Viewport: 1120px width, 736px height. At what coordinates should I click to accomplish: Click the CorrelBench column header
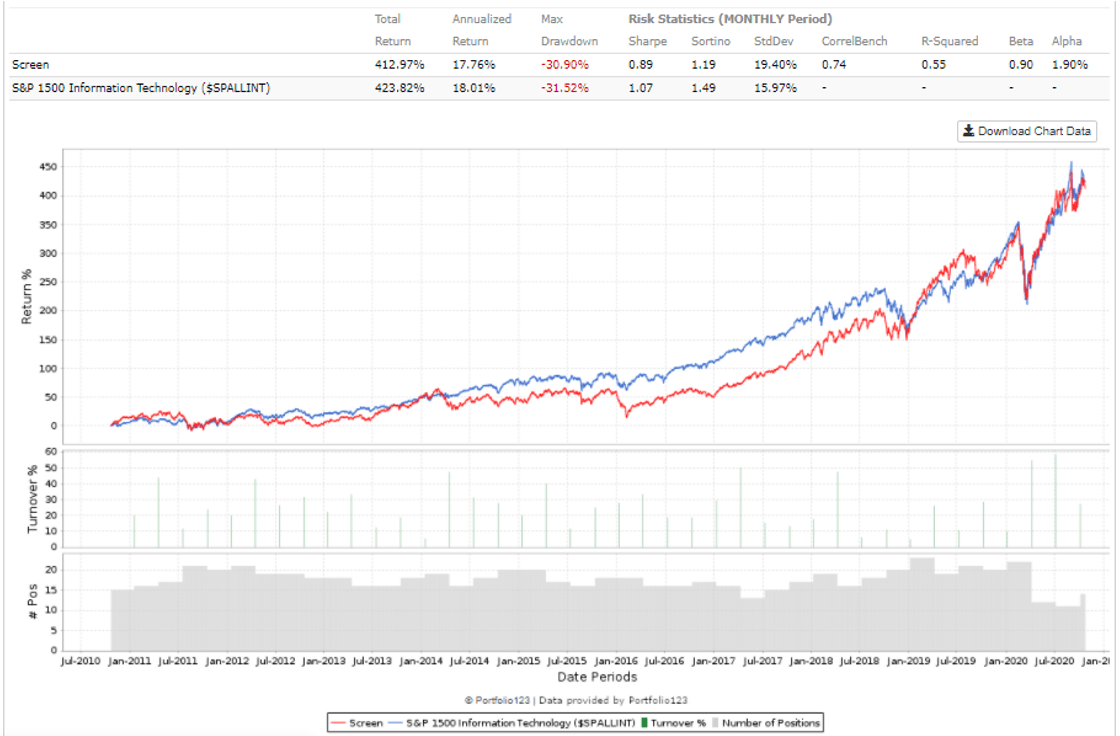click(854, 41)
